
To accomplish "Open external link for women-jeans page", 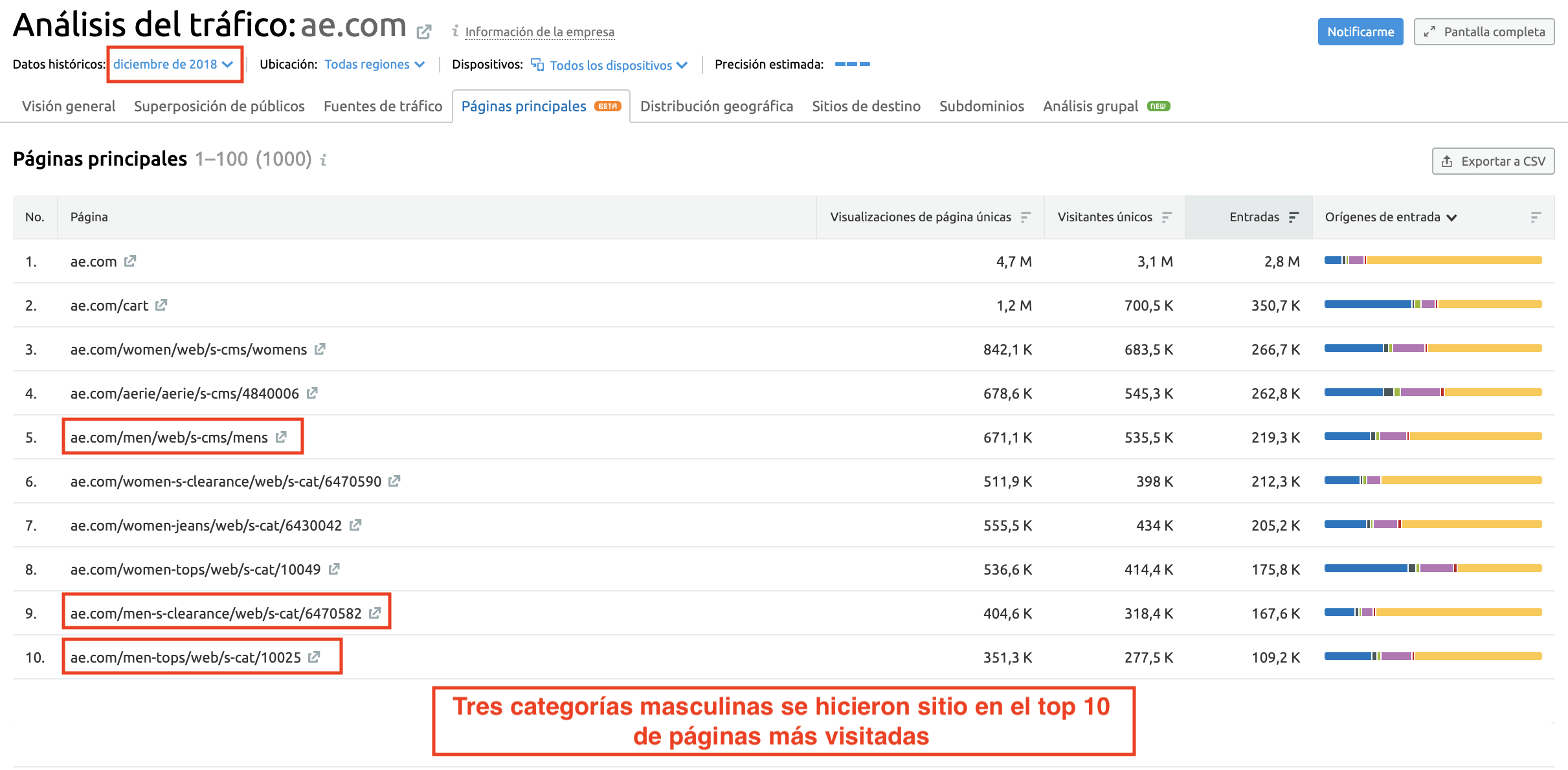I will (x=355, y=525).
